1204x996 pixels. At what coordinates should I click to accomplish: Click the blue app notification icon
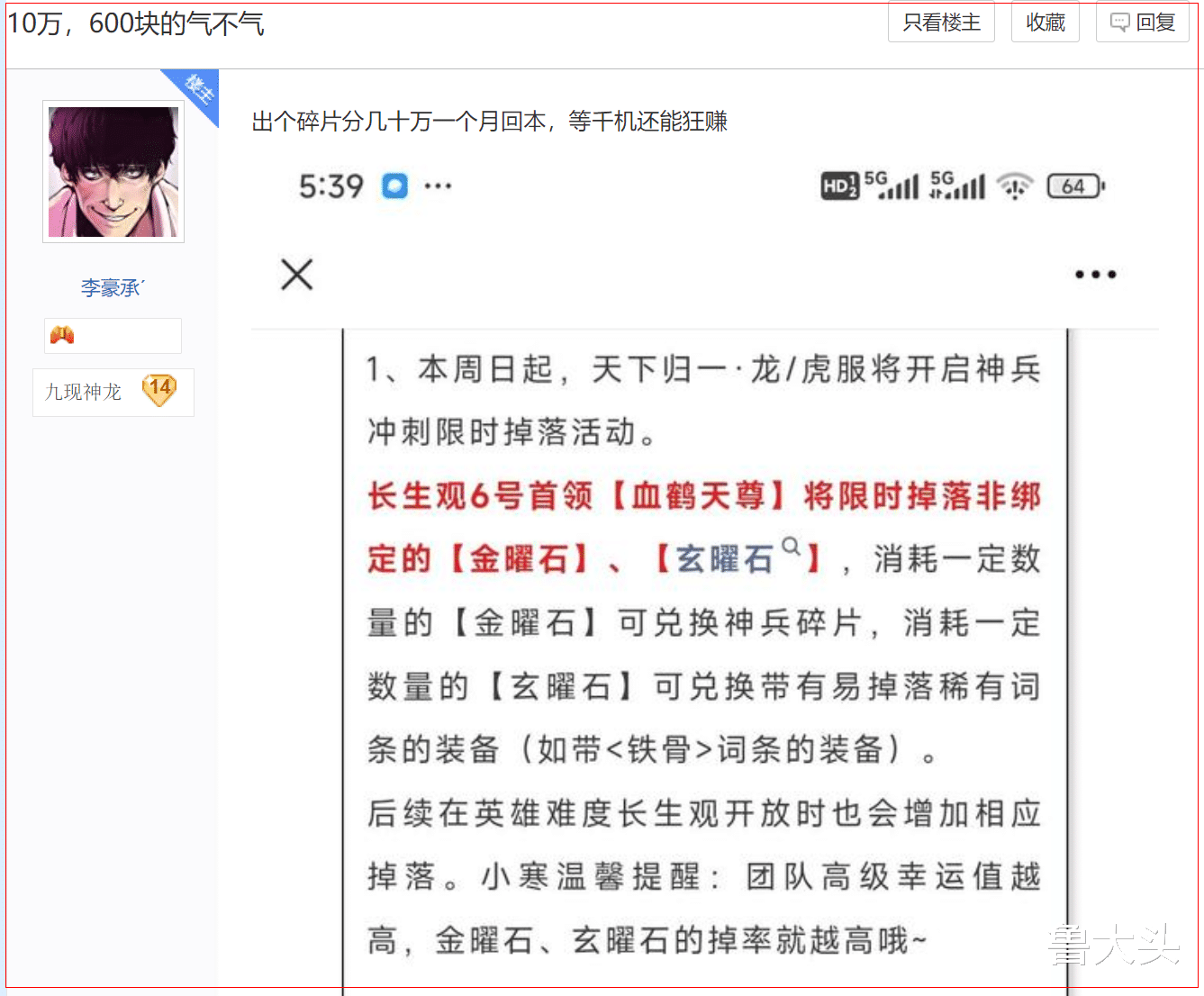point(394,186)
